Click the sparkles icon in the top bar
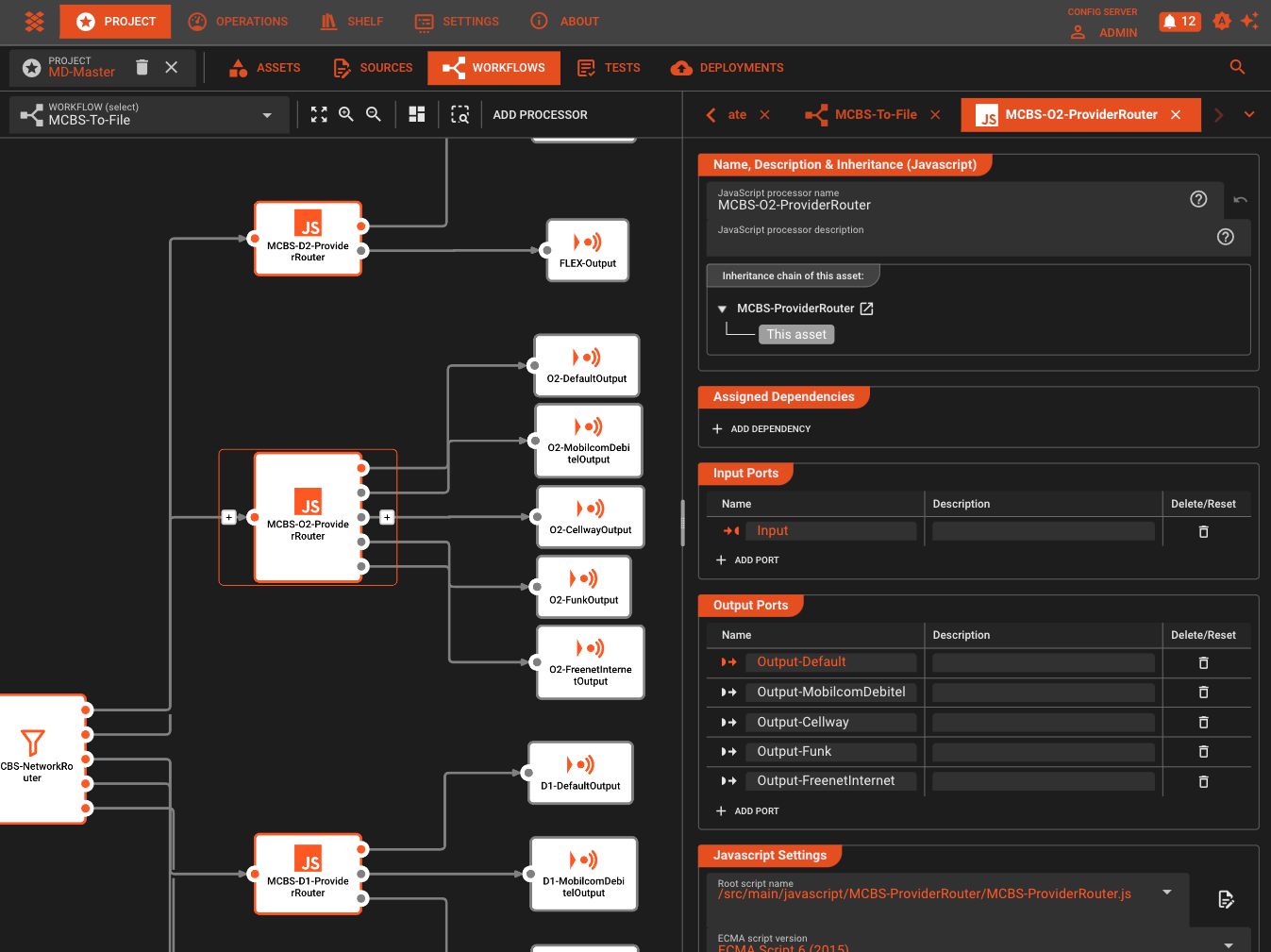 1250,20
